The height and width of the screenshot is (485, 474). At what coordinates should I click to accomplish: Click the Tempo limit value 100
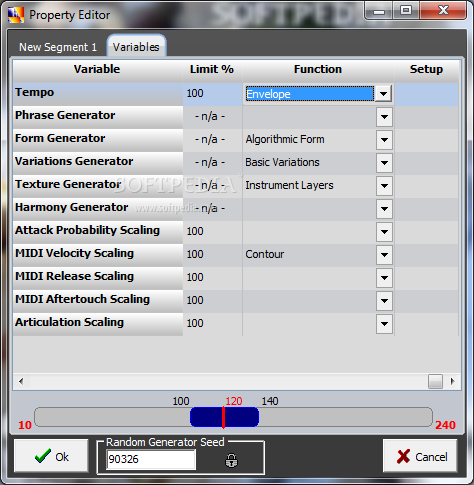195,93
